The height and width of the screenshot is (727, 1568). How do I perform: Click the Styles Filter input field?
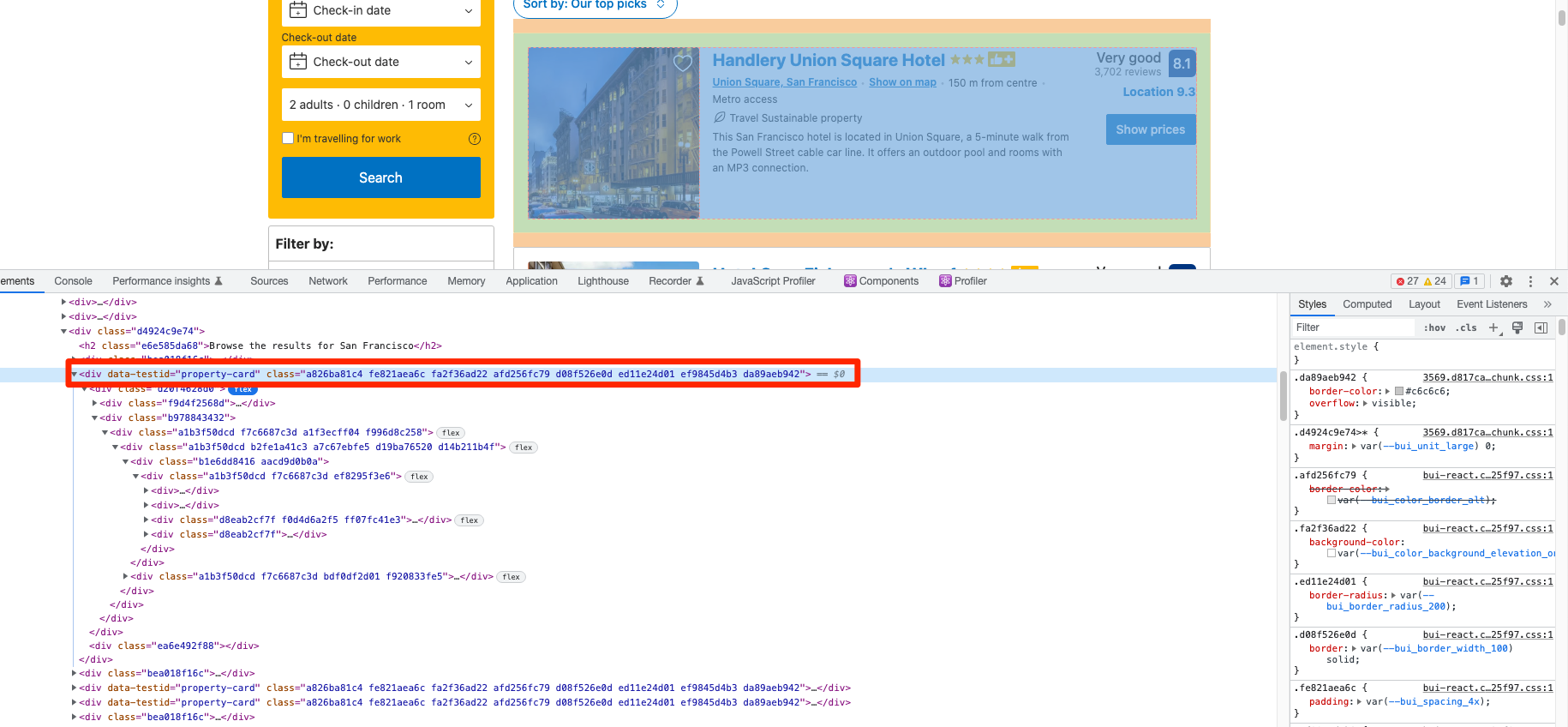[x=1354, y=327]
